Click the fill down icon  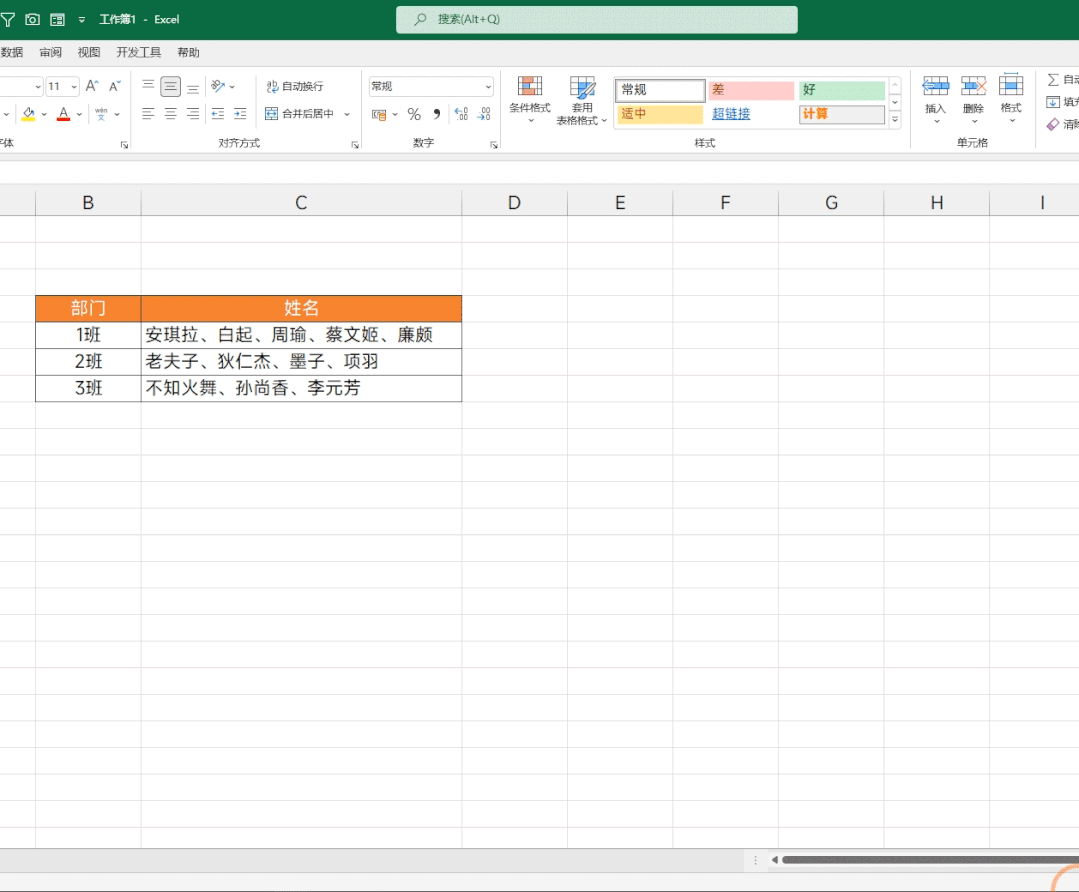coord(1053,102)
